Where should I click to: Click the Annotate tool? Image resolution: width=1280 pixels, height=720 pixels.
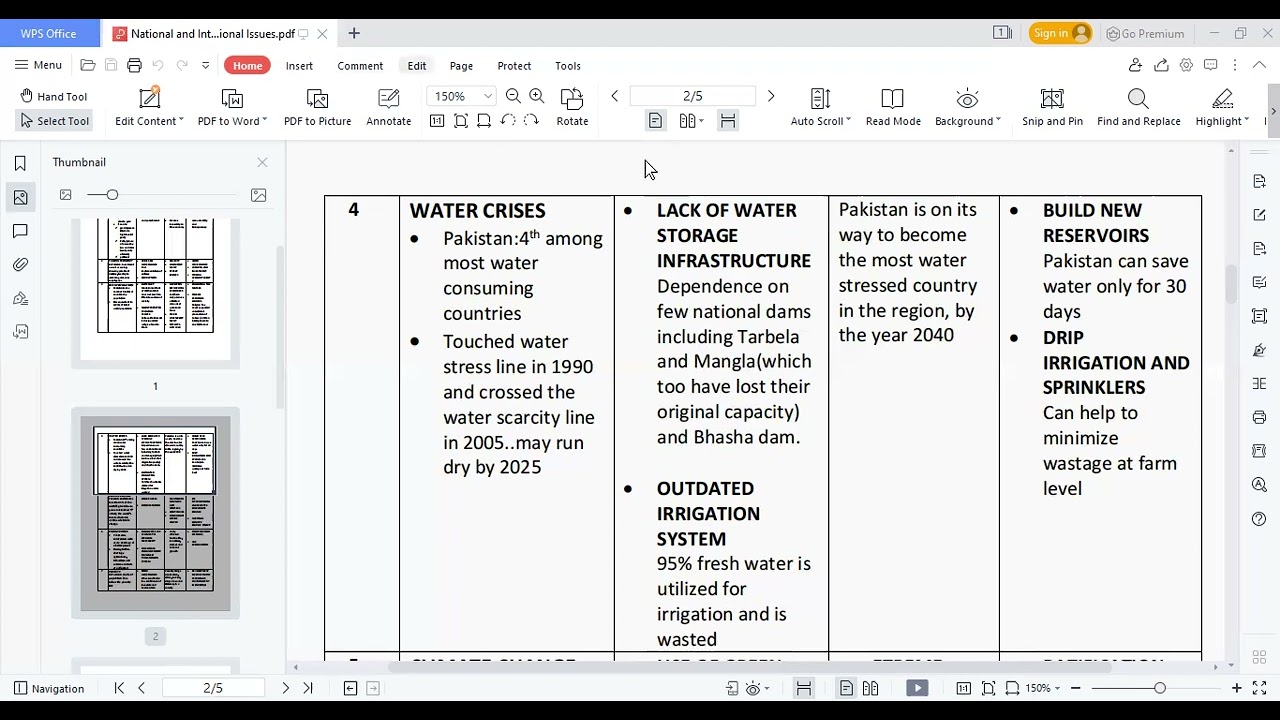click(x=388, y=107)
